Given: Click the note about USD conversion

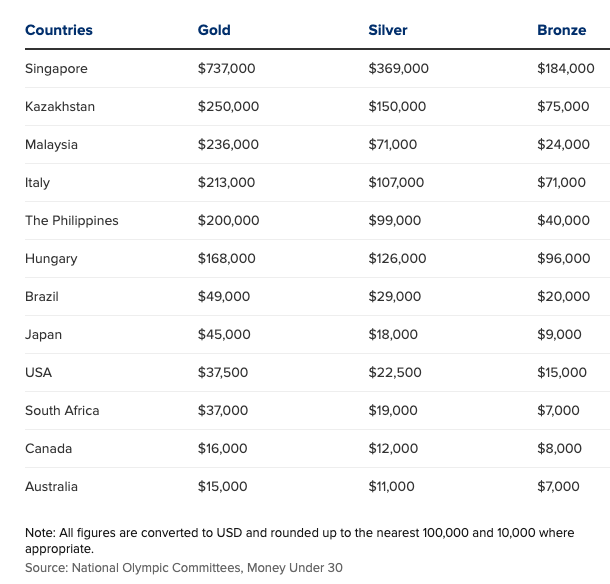Looking at the screenshot, I should pyautogui.click(x=300, y=541).
